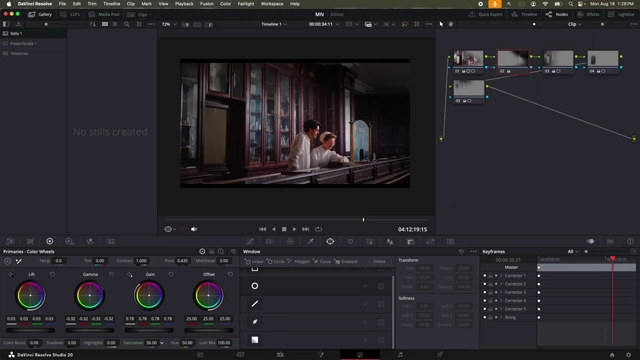Toggle the Clips panel

click(139, 14)
